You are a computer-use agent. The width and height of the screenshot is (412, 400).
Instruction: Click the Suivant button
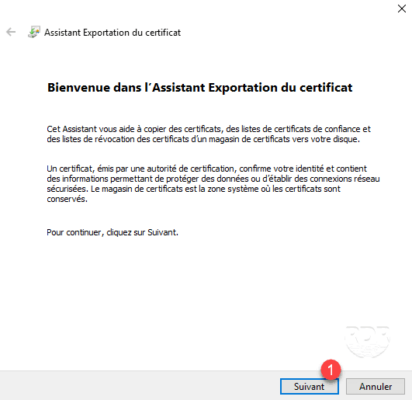(x=309, y=386)
